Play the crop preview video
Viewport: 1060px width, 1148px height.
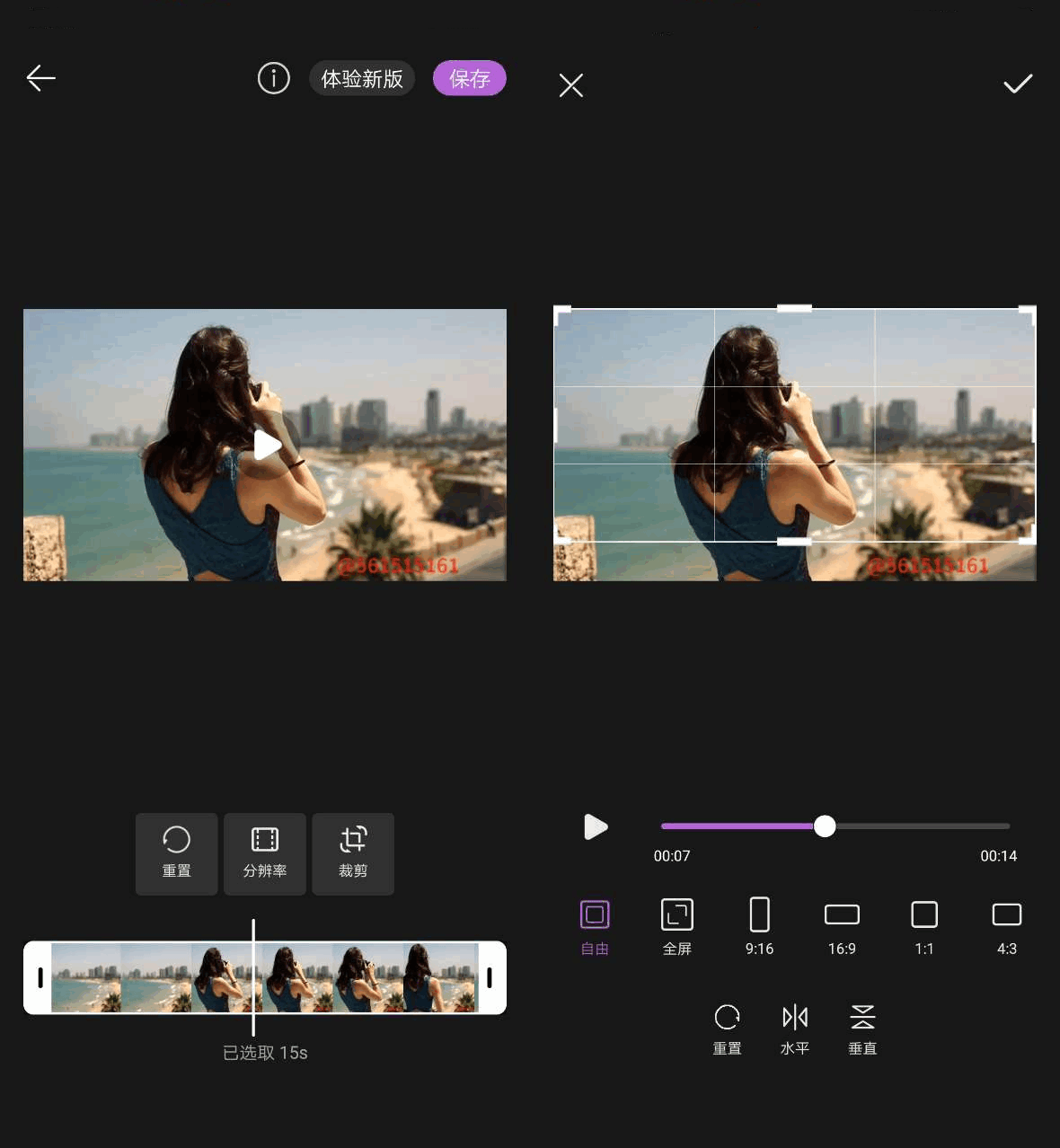click(596, 826)
